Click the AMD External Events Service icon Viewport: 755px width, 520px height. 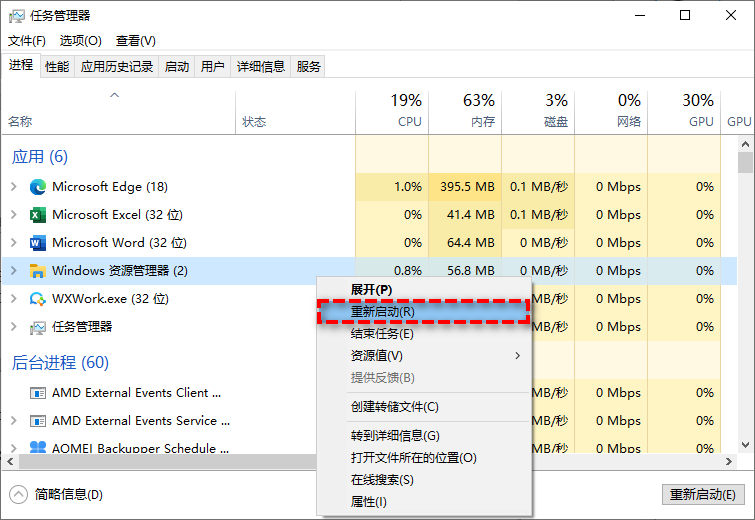pos(38,421)
